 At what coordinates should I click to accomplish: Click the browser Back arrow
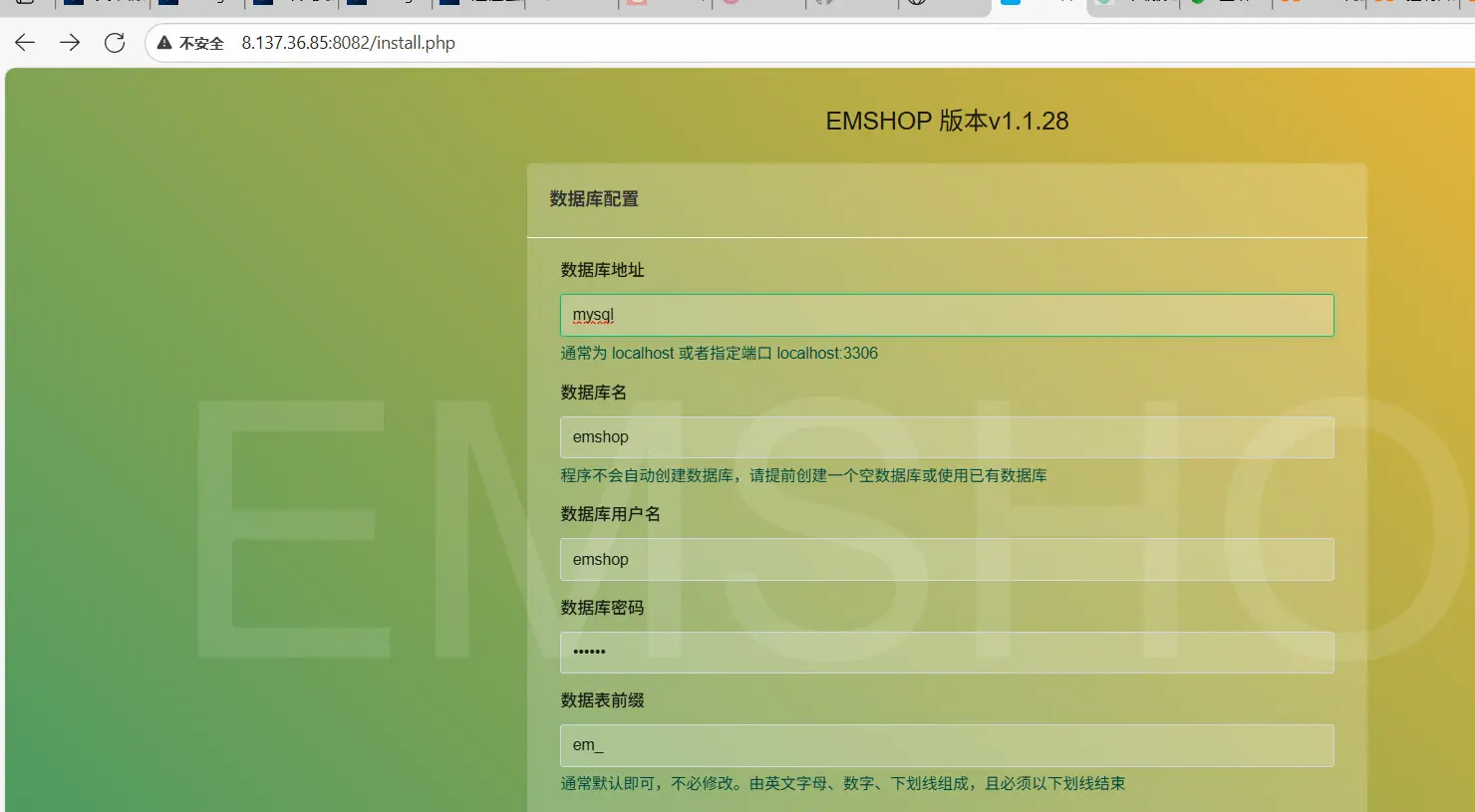coord(25,43)
